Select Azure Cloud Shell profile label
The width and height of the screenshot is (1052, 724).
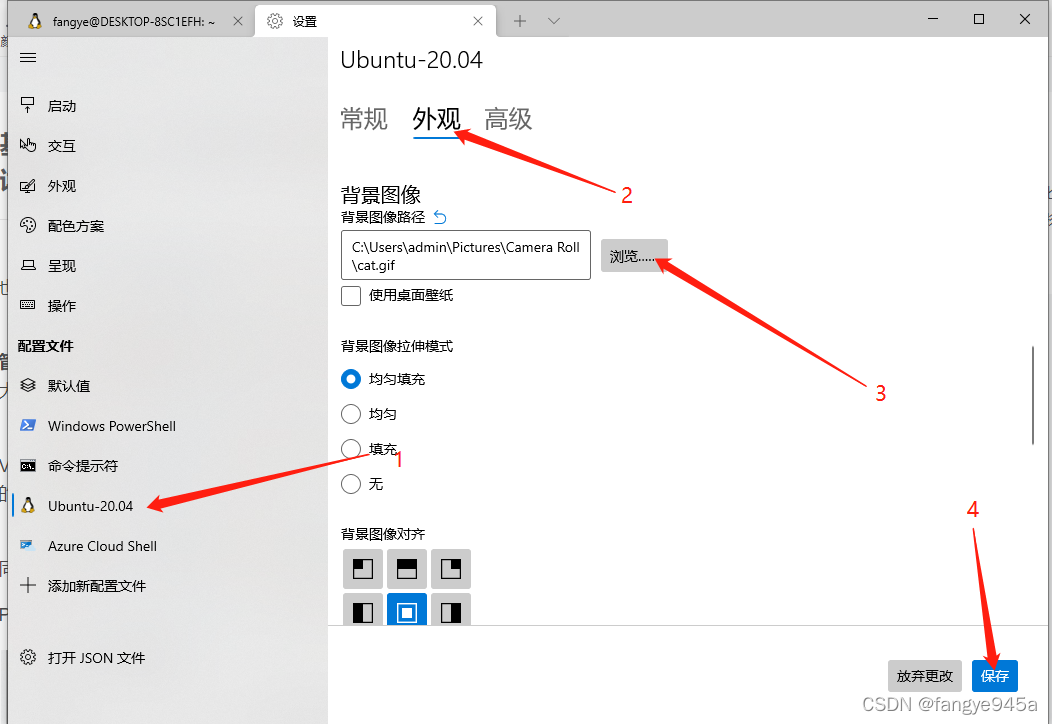point(103,546)
